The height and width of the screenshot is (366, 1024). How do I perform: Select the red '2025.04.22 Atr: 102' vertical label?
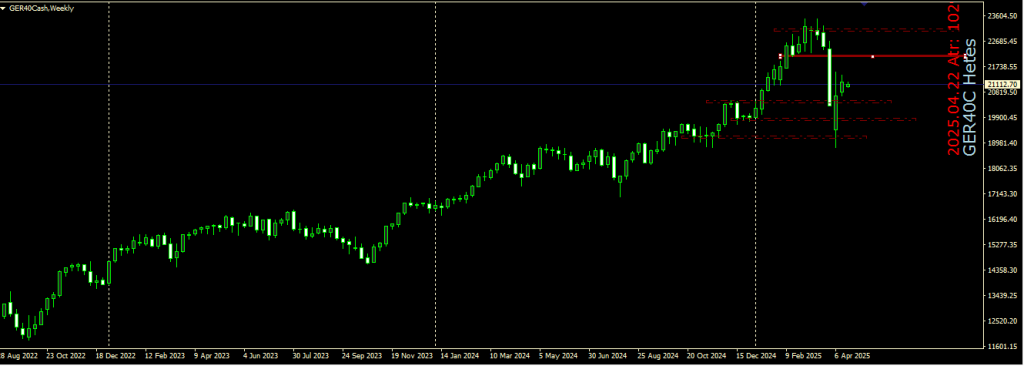[x=954, y=80]
